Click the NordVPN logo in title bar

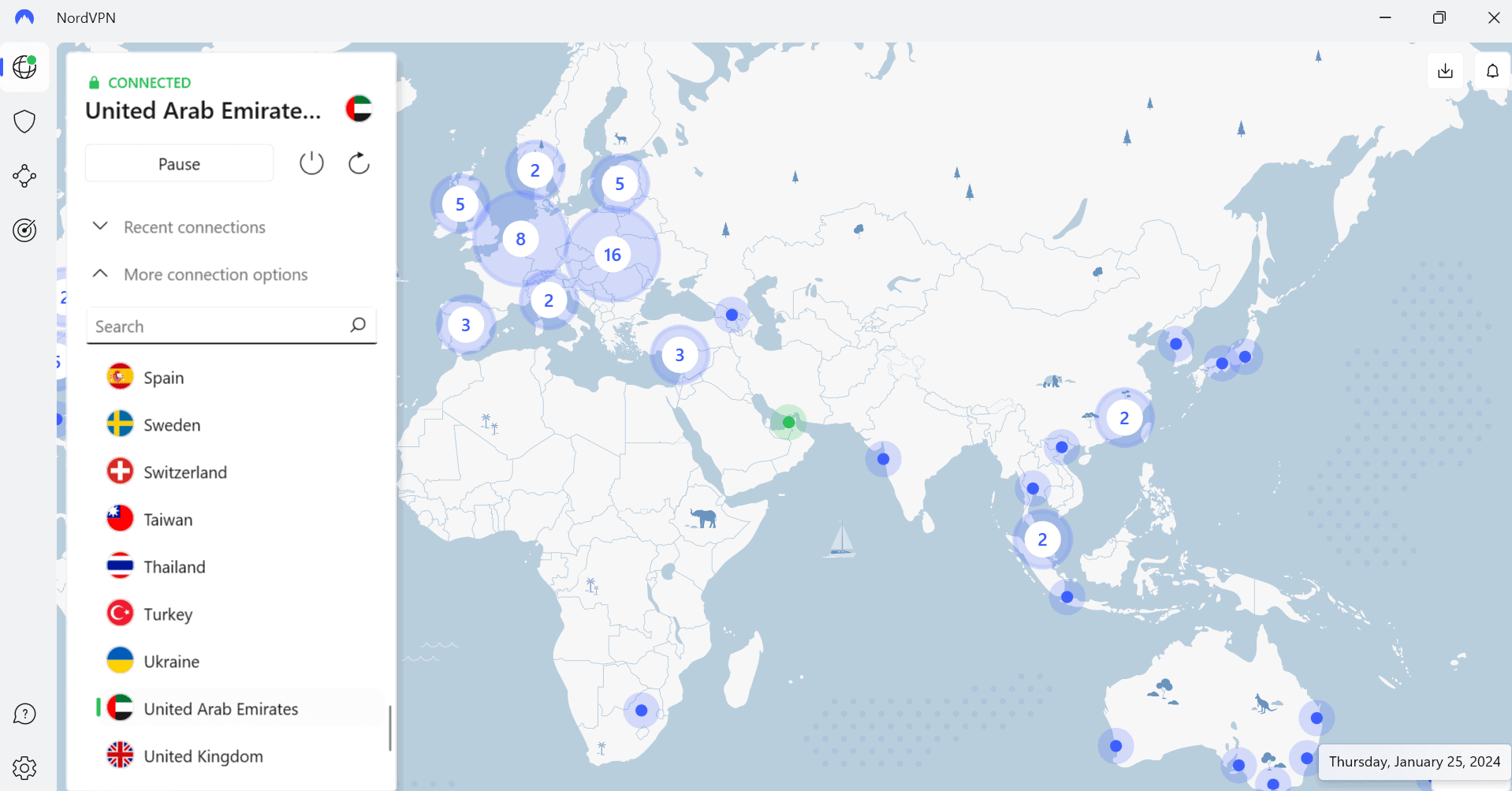[x=24, y=17]
